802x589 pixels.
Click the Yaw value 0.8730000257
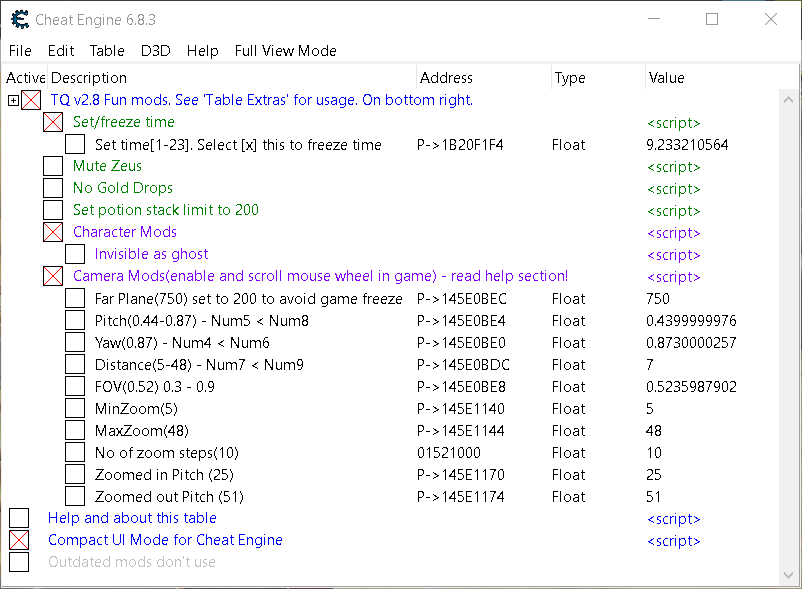click(x=691, y=343)
